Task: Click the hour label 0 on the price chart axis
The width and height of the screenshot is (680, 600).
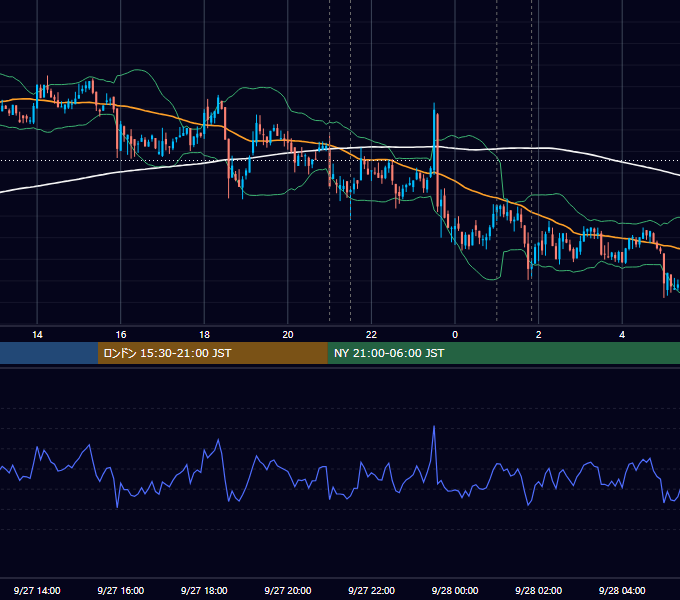Action: (x=455, y=335)
